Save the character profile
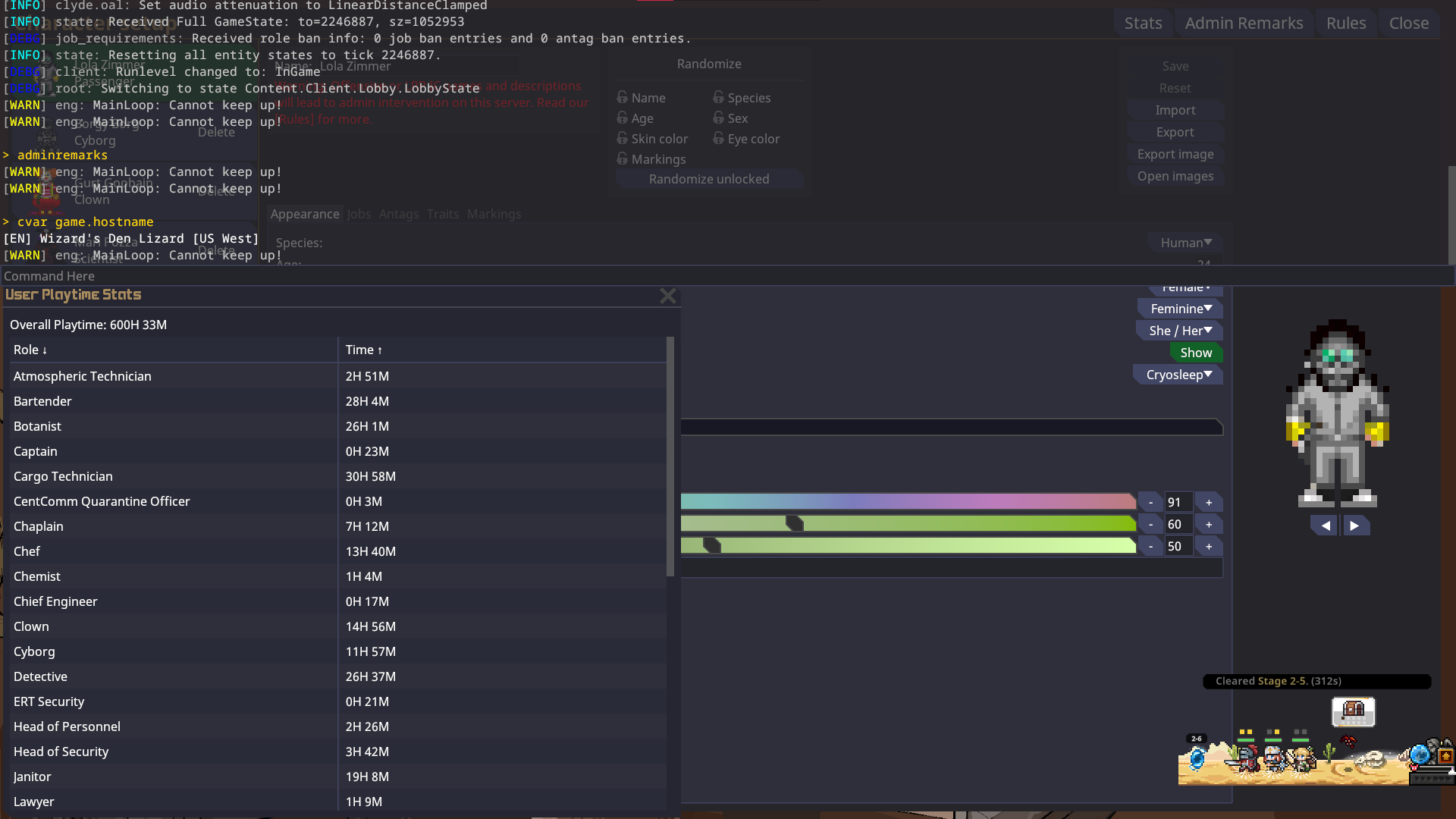 1175,66
